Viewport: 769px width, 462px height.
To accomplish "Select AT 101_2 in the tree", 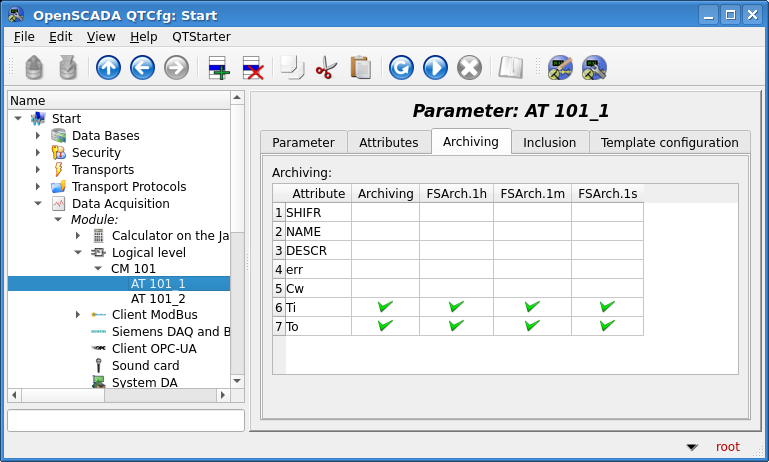I will click(158, 299).
